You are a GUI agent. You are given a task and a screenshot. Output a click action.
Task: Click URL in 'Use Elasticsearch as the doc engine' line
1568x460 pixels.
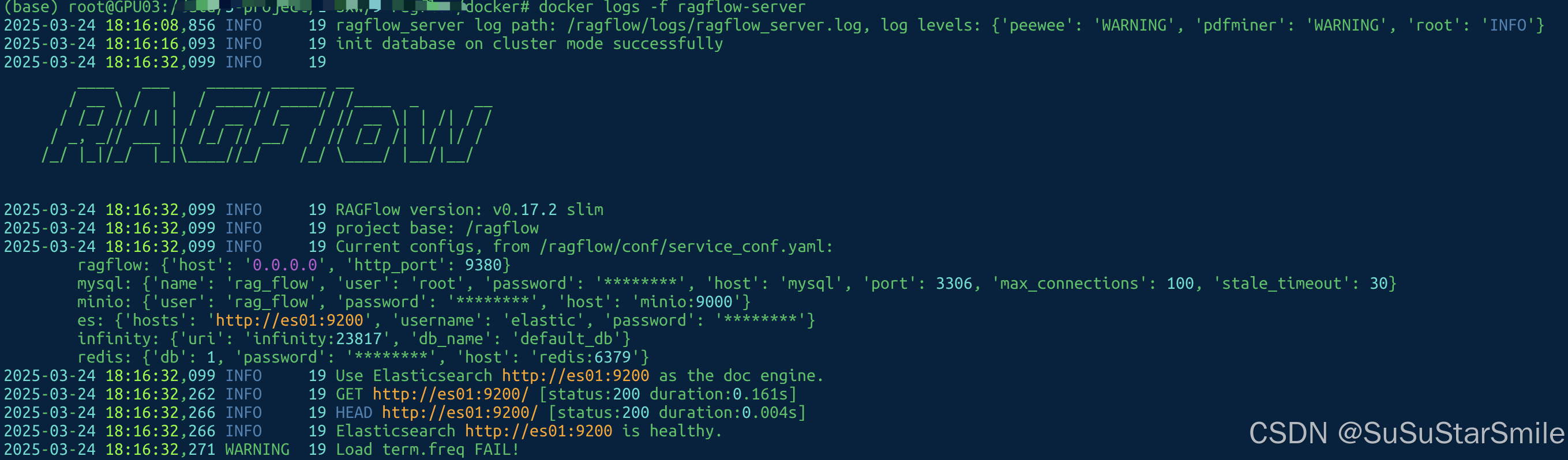coord(575,375)
